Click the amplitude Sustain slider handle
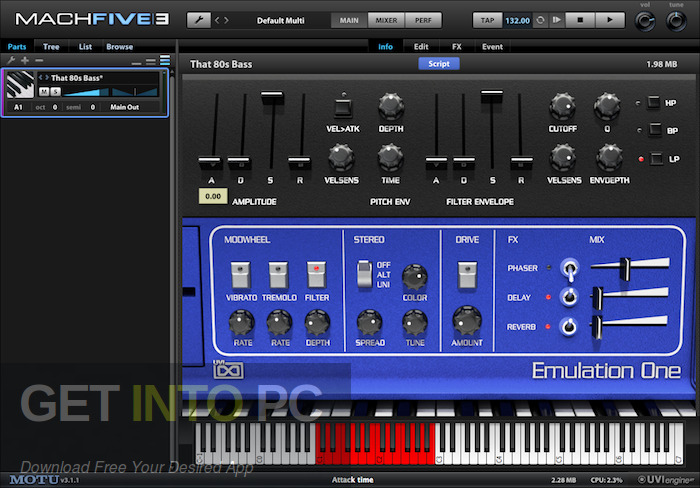This screenshot has height=488, width=700. click(272, 97)
